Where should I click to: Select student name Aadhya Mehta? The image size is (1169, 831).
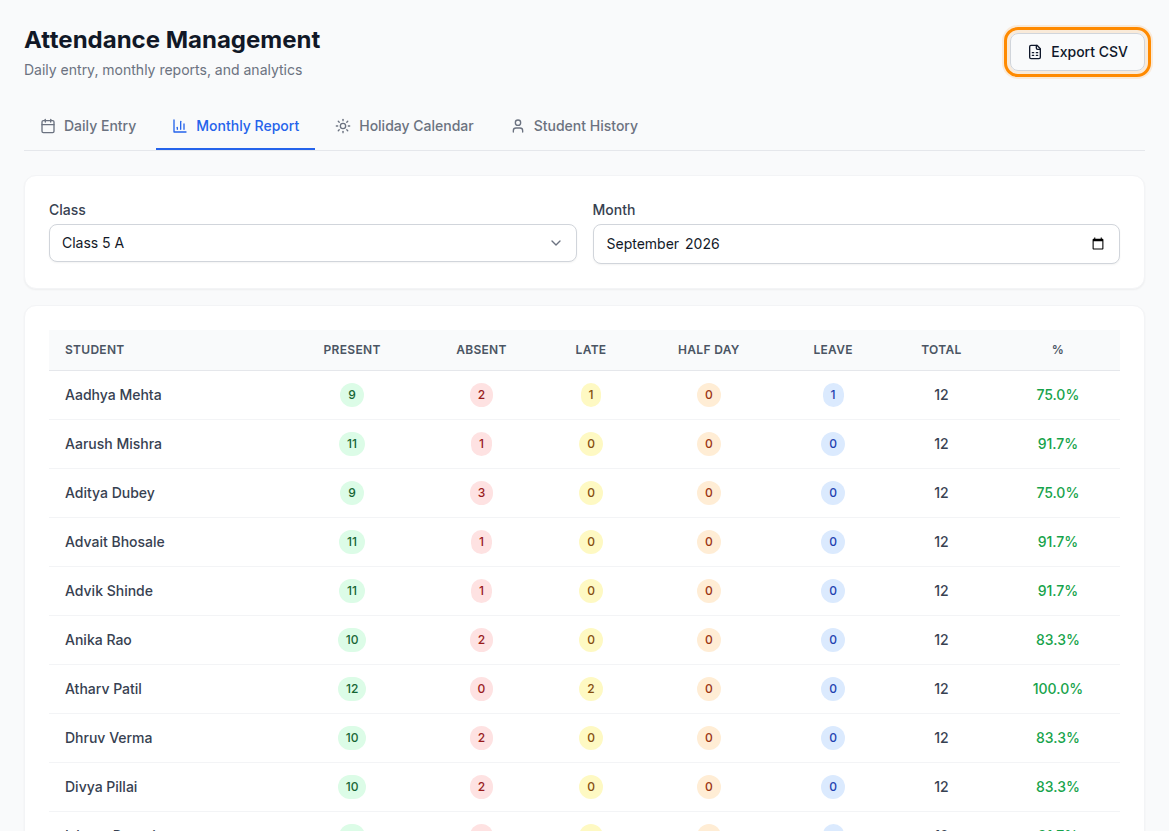(113, 395)
